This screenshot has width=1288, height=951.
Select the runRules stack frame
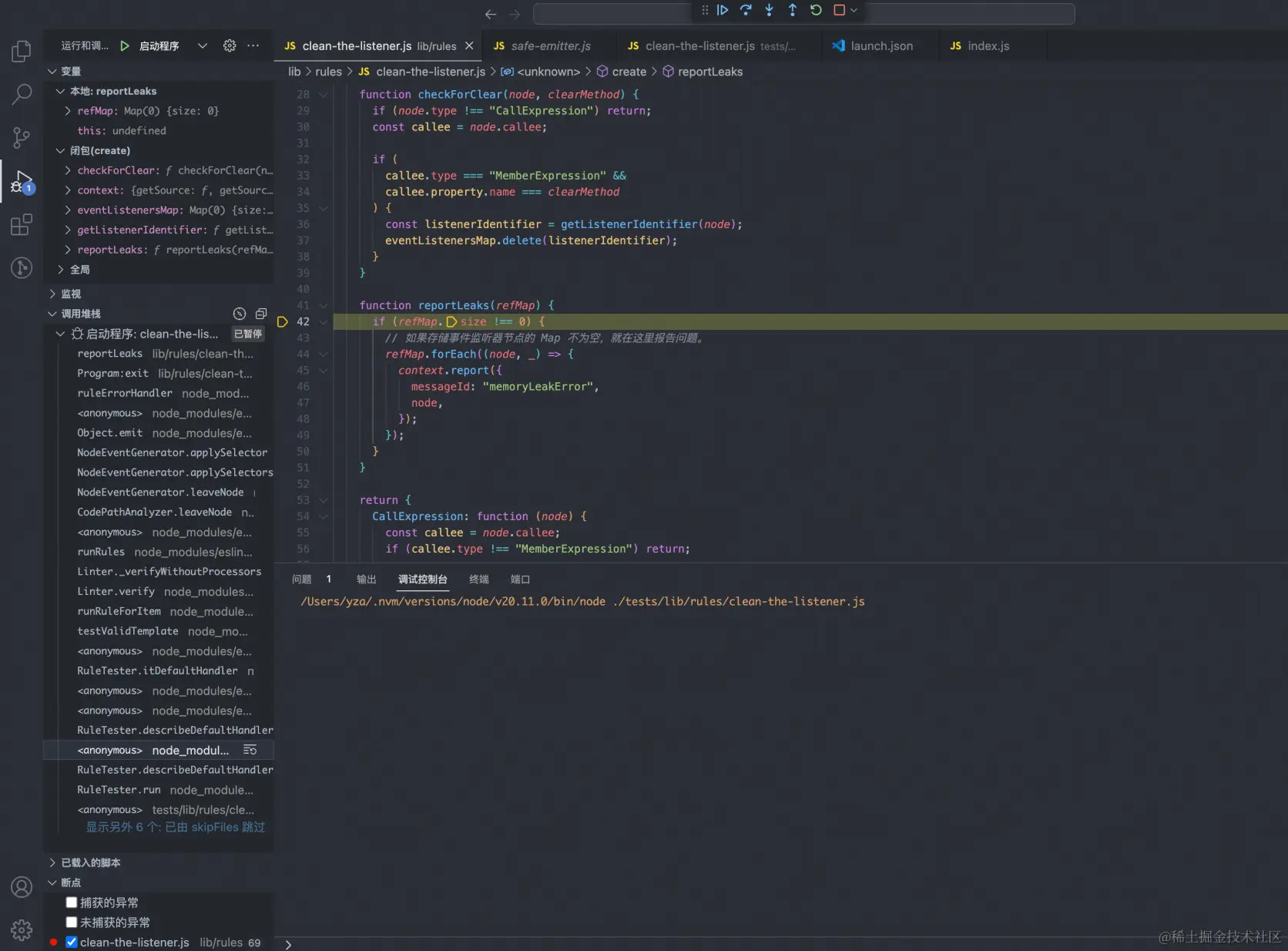pos(159,552)
